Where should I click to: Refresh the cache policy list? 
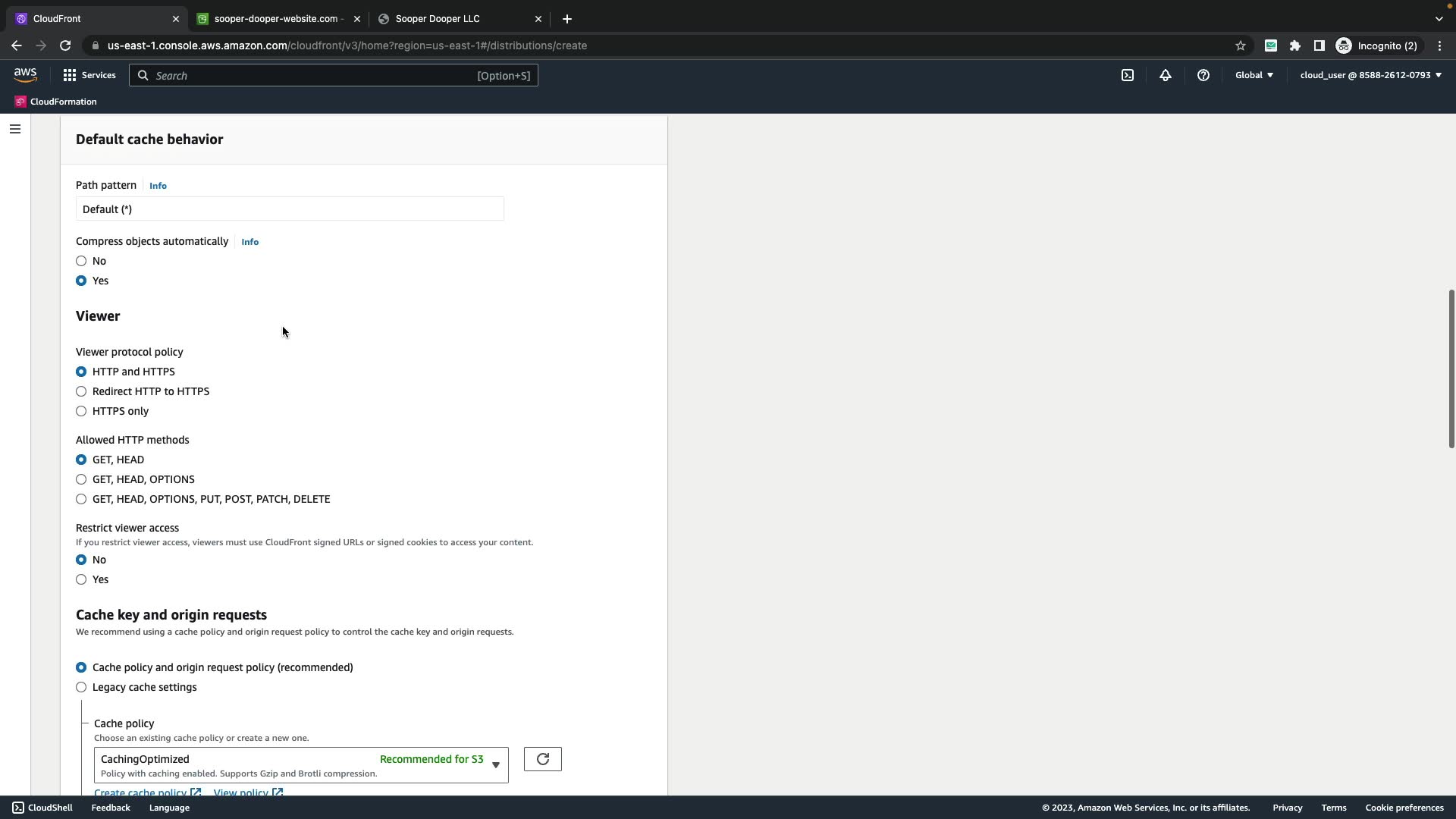click(x=542, y=759)
